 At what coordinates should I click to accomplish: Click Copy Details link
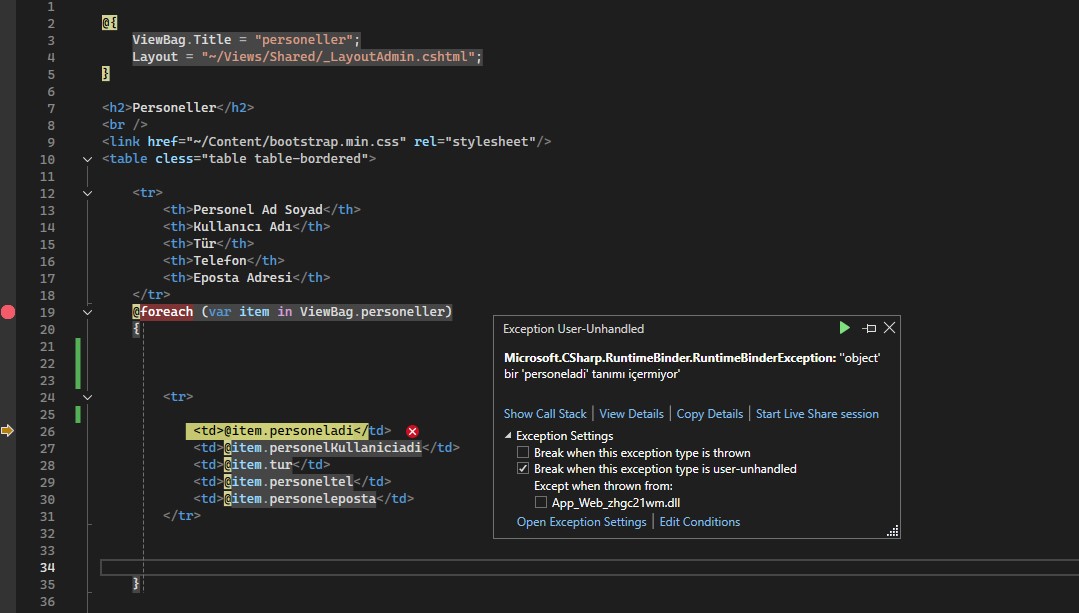(x=709, y=413)
